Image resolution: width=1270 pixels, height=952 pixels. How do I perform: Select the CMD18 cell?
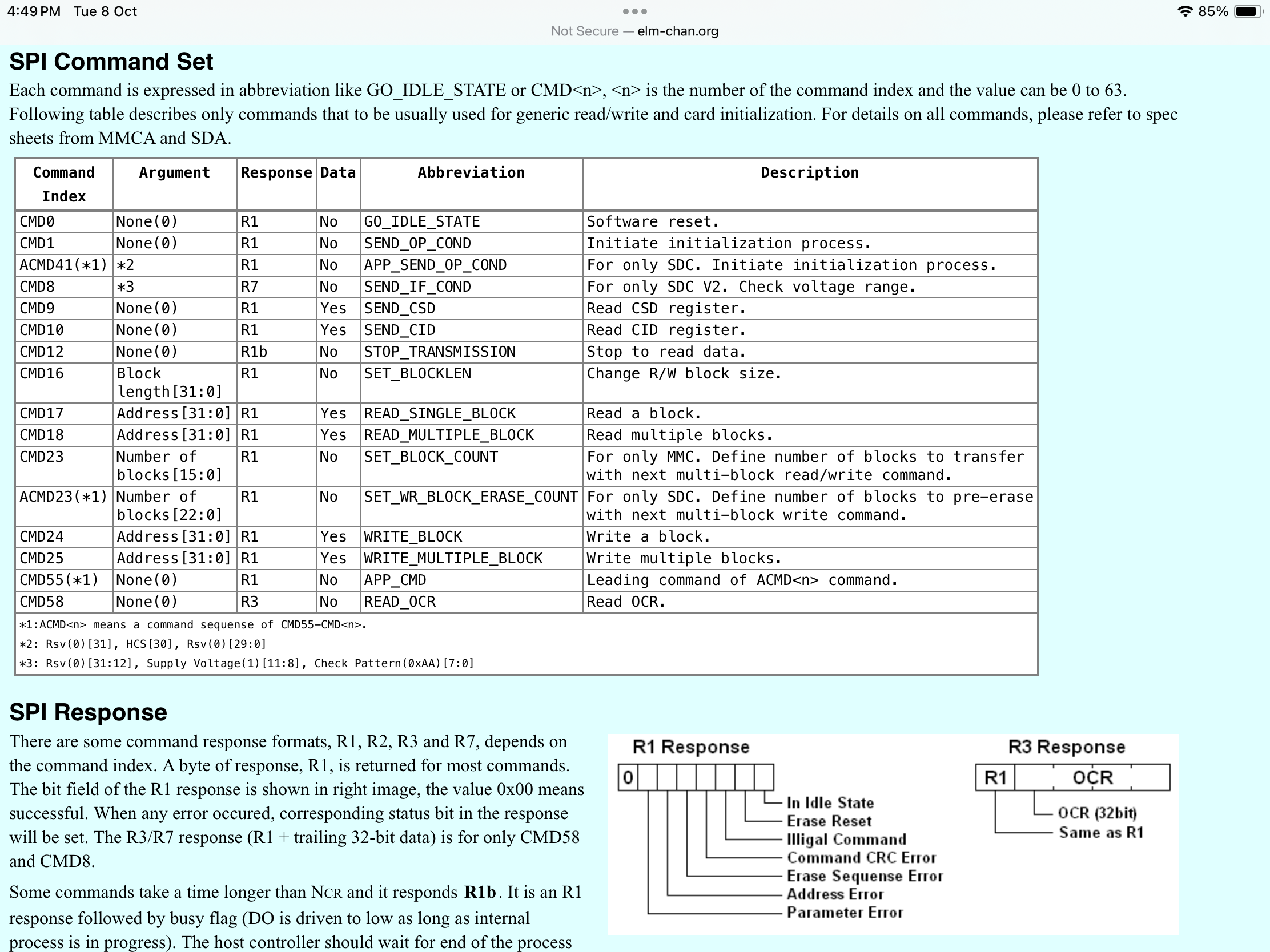(x=65, y=435)
